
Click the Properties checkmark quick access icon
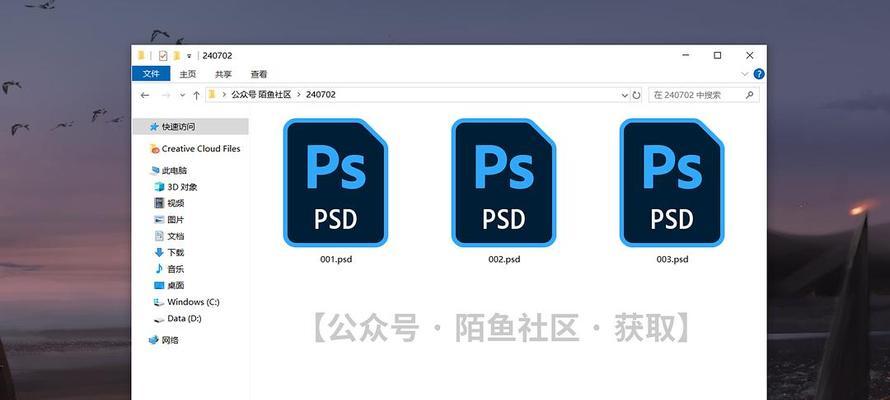pyautogui.click(x=163, y=55)
